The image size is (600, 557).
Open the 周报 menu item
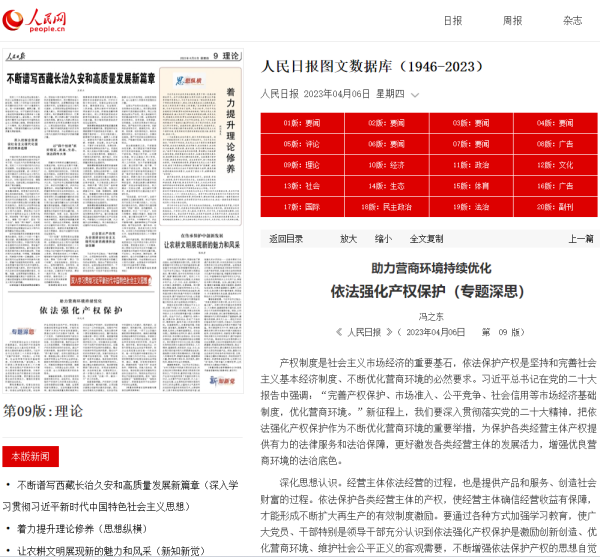click(512, 21)
